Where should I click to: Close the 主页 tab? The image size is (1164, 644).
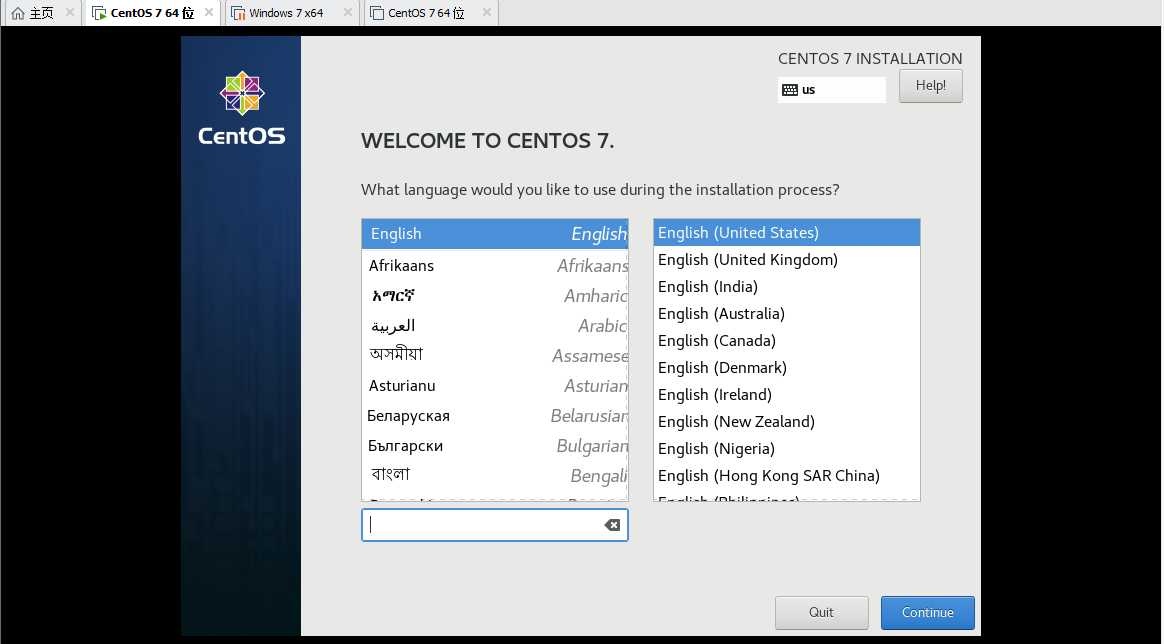(x=69, y=13)
